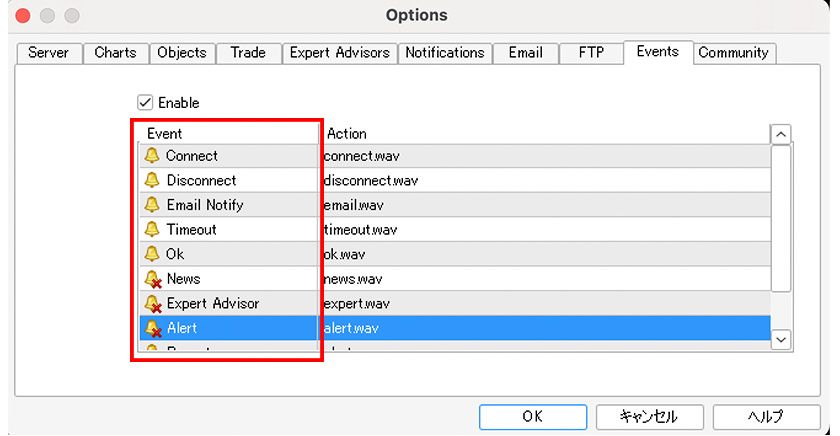The width and height of the screenshot is (840, 436).
Task: Click the Timeout event bell icon
Action: [x=152, y=230]
